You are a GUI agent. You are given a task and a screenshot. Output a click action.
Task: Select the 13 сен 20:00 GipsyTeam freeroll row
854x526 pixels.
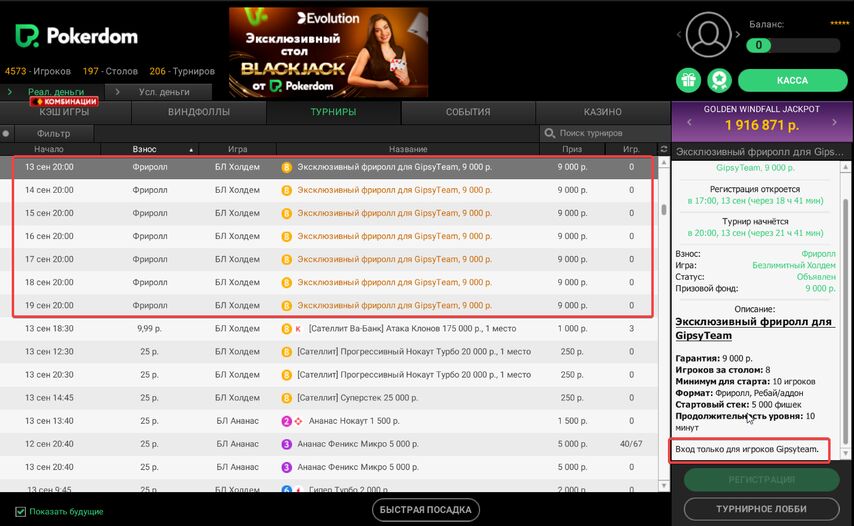coord(328,167)
